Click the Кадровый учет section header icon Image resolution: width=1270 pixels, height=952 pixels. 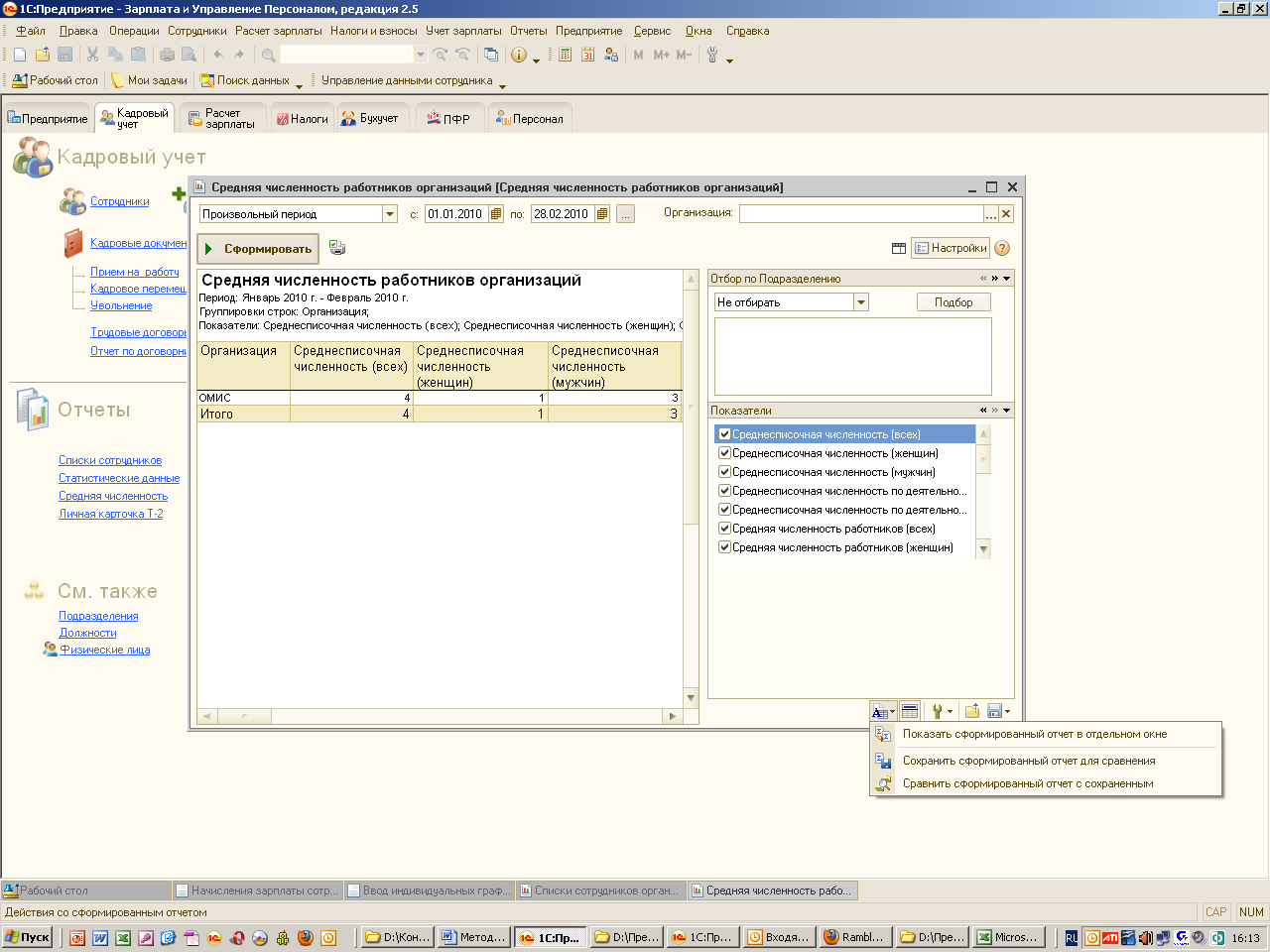point(33,157)
